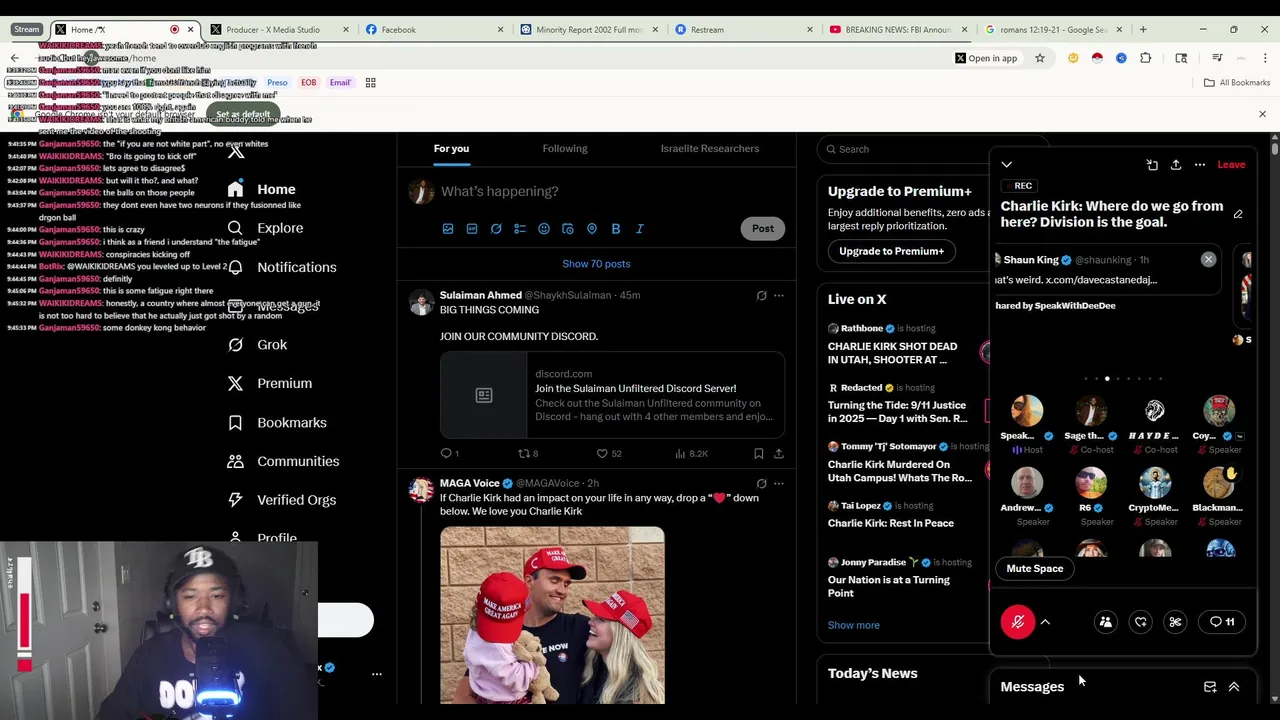The image size is (1280, 720).
Task: Pop out the Space window icon
Action: pos(1152,165)
